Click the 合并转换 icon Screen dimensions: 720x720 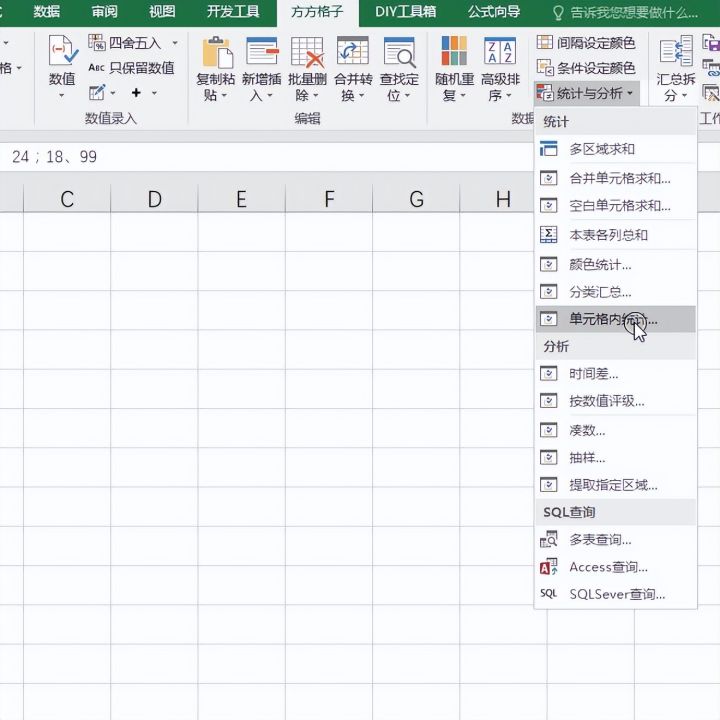click(353, 51)
